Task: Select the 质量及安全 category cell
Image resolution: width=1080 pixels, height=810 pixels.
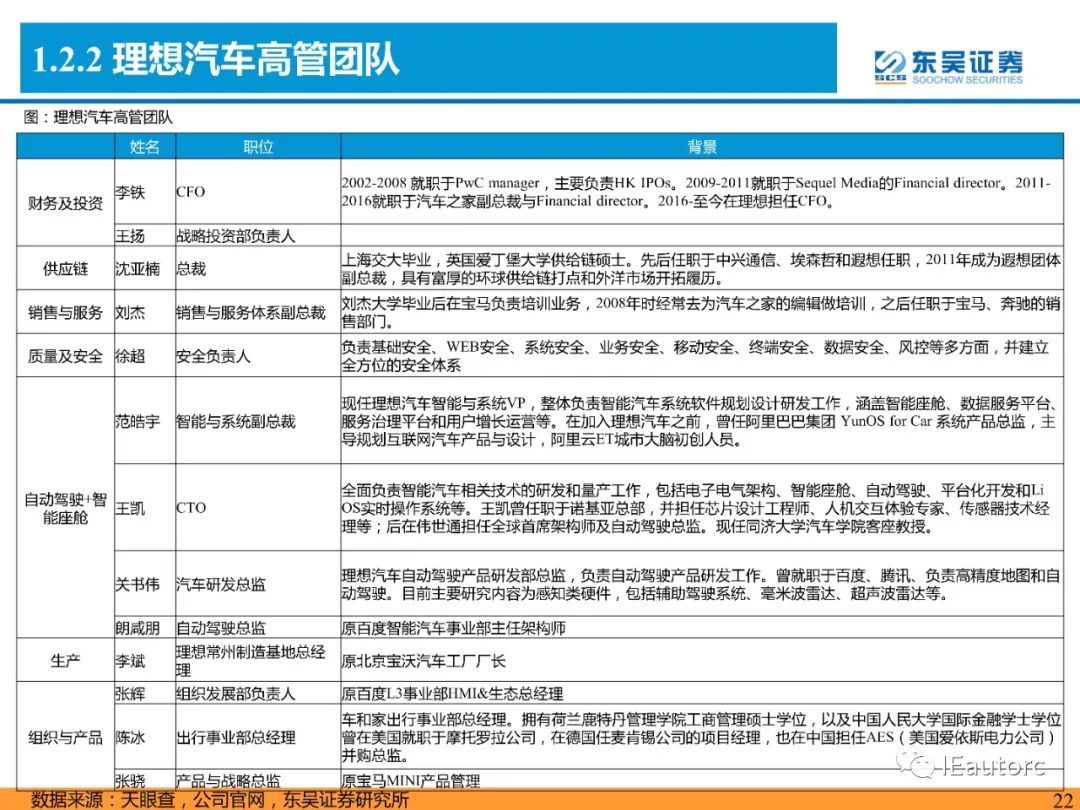Action: pyautogui.click(x=65, y=356)
